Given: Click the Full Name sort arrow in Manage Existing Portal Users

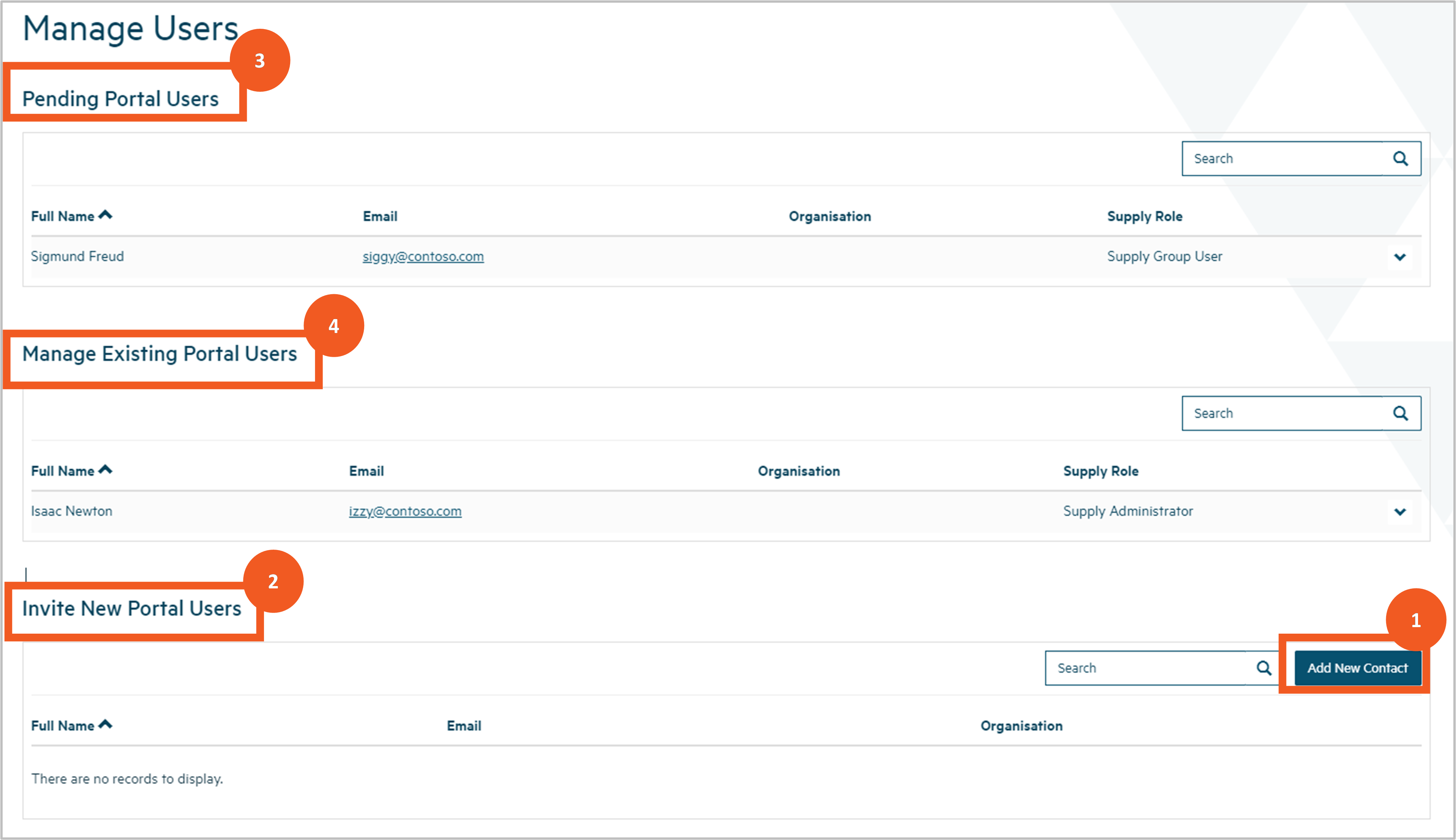Looking at the screenshot, I should click(x=106, y=470).
